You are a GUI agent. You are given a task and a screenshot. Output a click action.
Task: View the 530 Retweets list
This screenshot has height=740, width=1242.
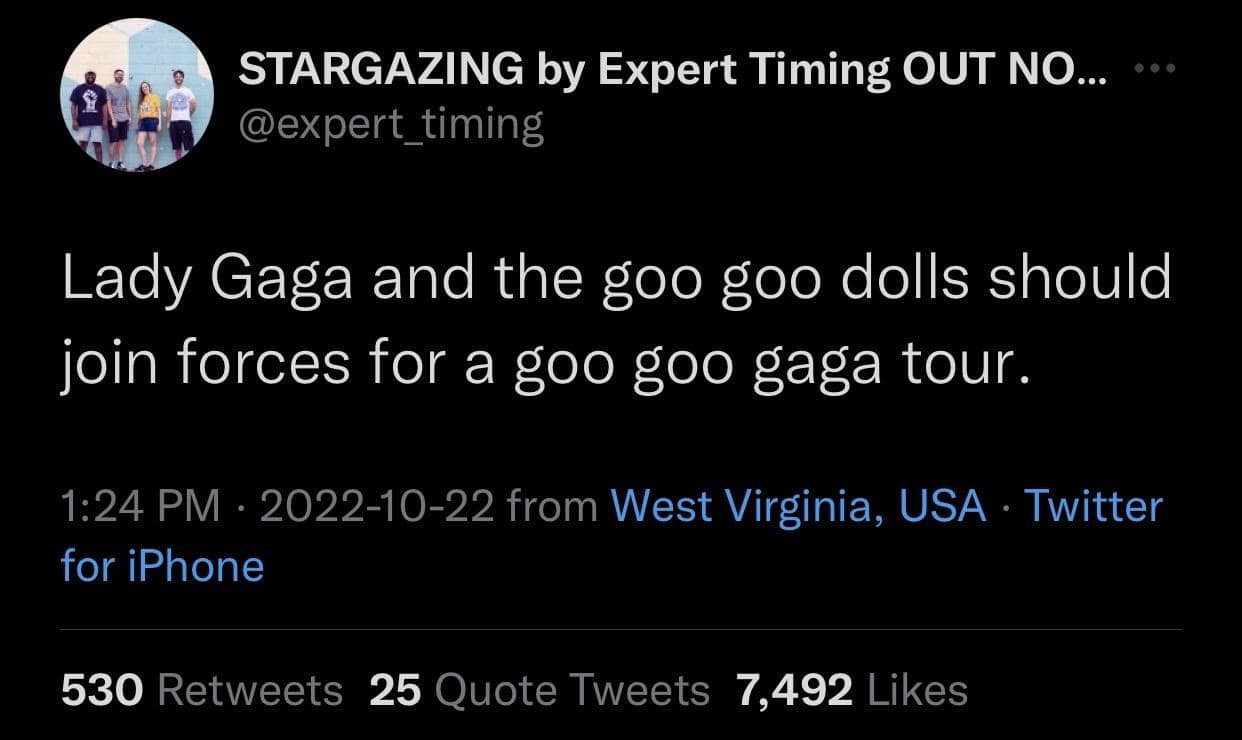(x=200, y=689)
